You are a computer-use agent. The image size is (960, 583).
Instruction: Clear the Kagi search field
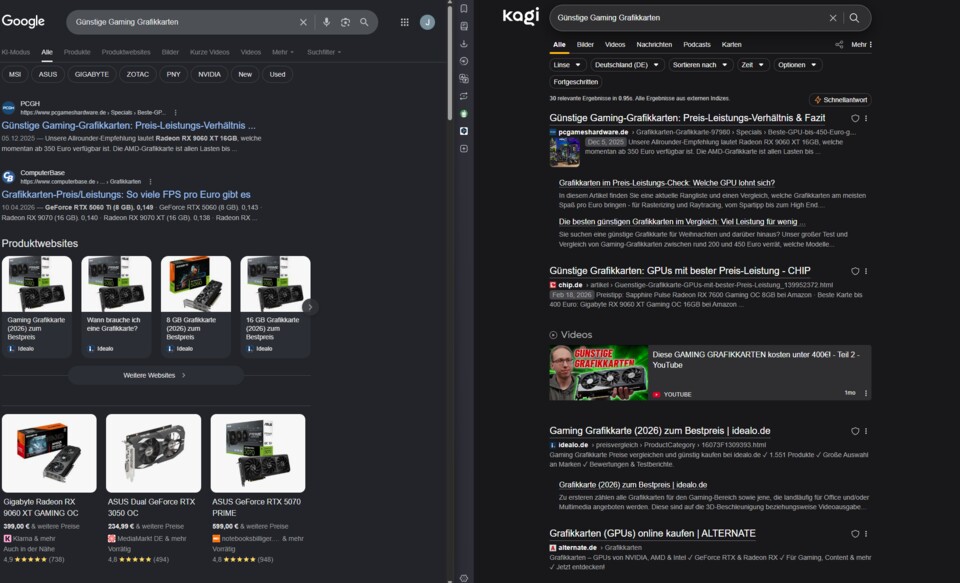coord(833,18)
